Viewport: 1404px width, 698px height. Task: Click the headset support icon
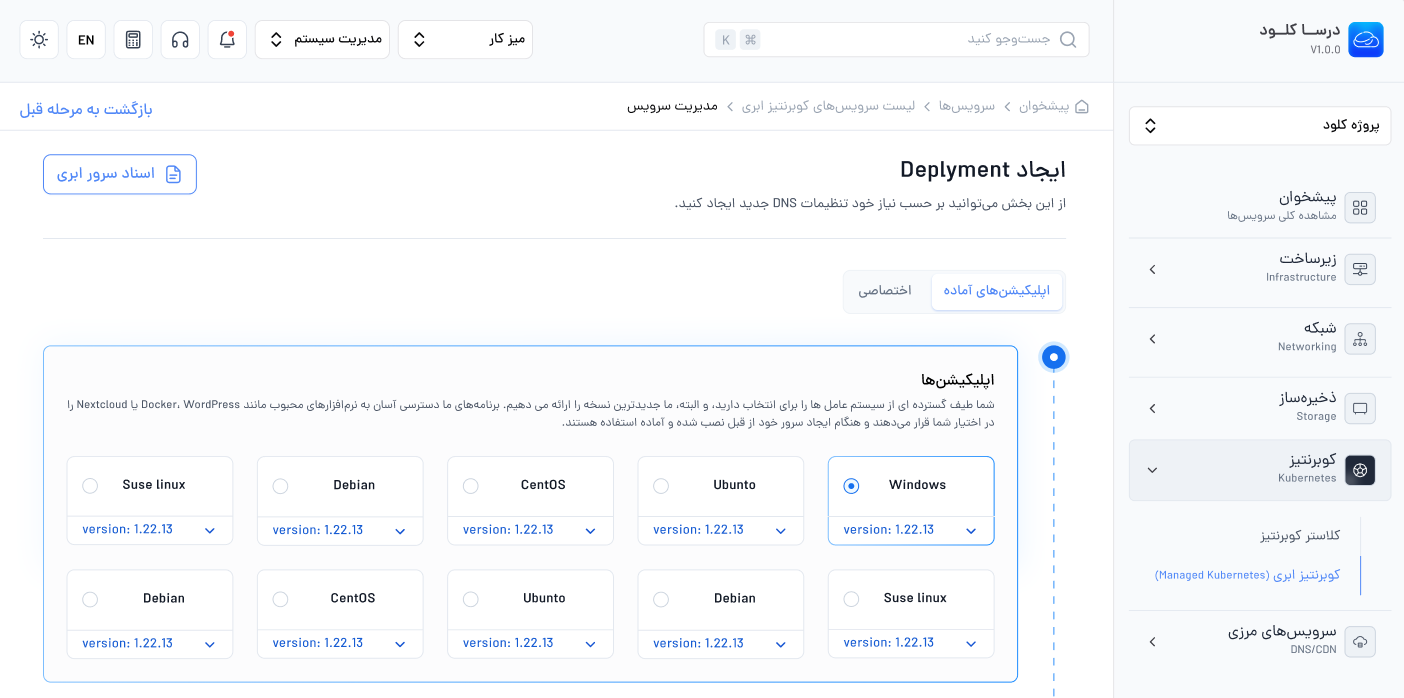click(180, 40)
